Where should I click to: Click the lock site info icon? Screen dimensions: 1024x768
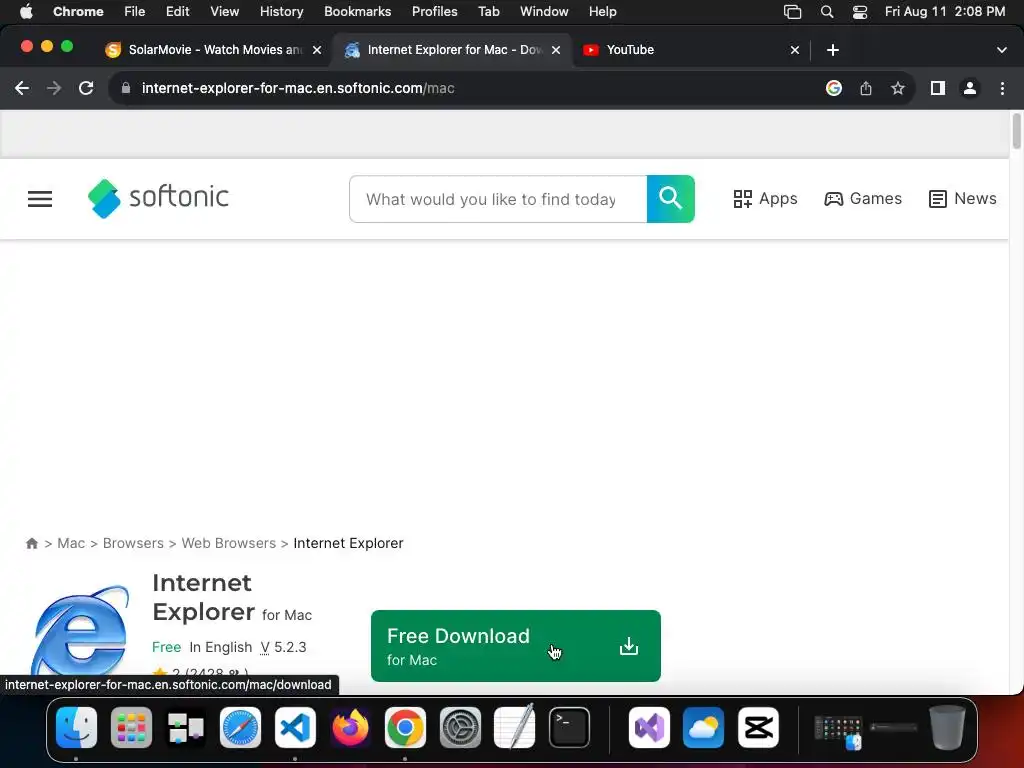coord(126,88)
